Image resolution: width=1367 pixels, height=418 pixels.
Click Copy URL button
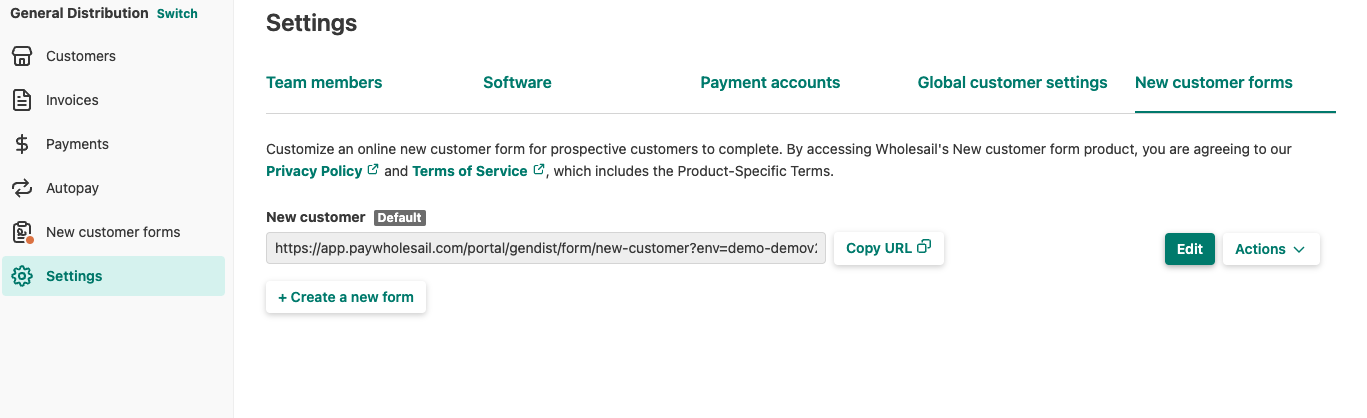pos(888,248)
